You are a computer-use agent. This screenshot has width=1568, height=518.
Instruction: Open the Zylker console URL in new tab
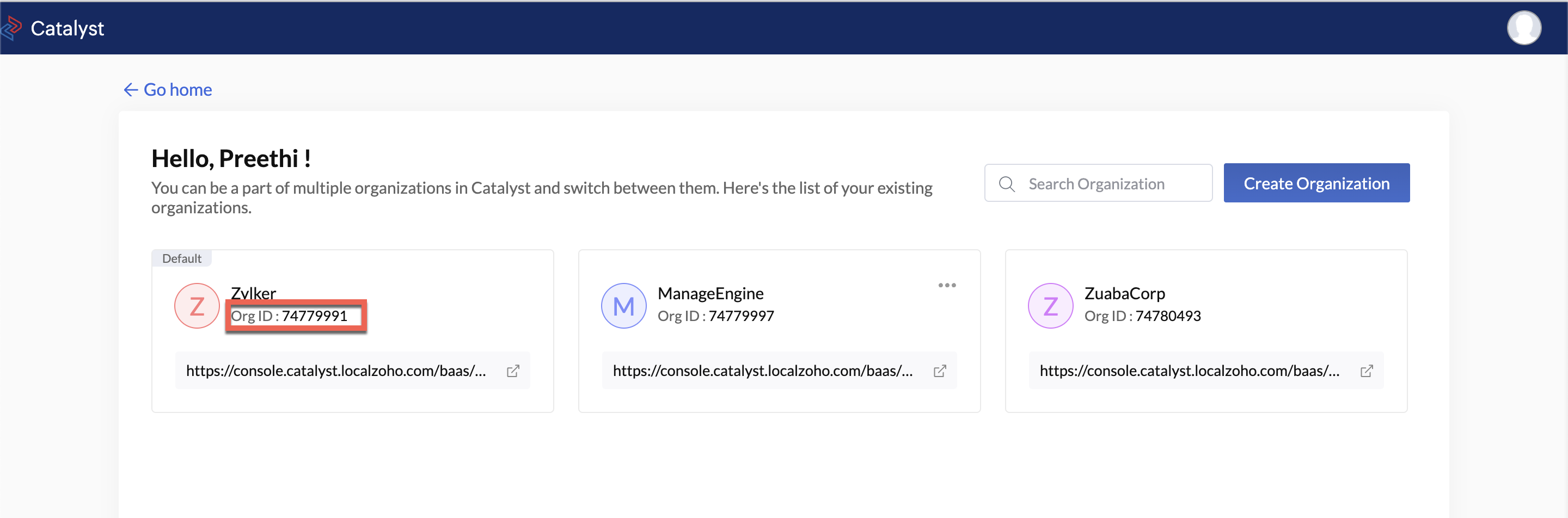(513, 370)
